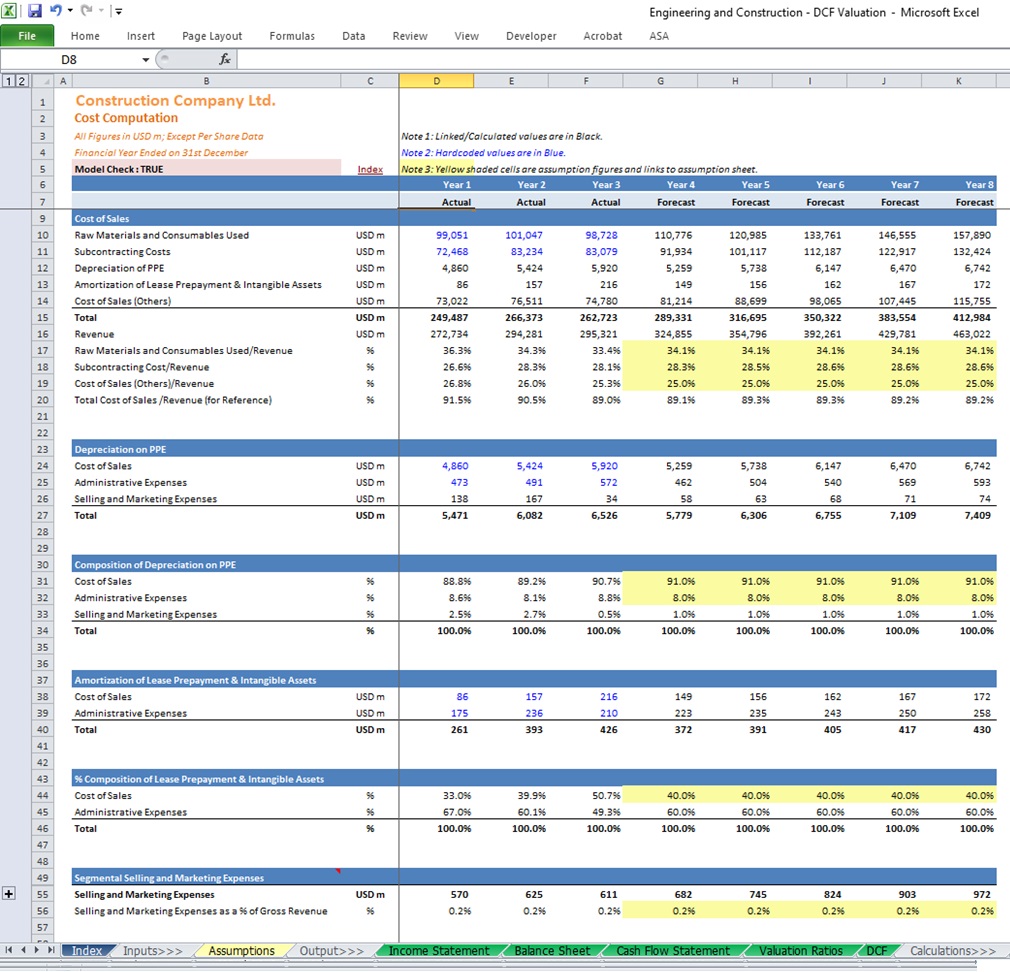1010x972 pixels.
Task: Select Year 1 raw materials cell 99,051
Action: click(x=437, y=235)
